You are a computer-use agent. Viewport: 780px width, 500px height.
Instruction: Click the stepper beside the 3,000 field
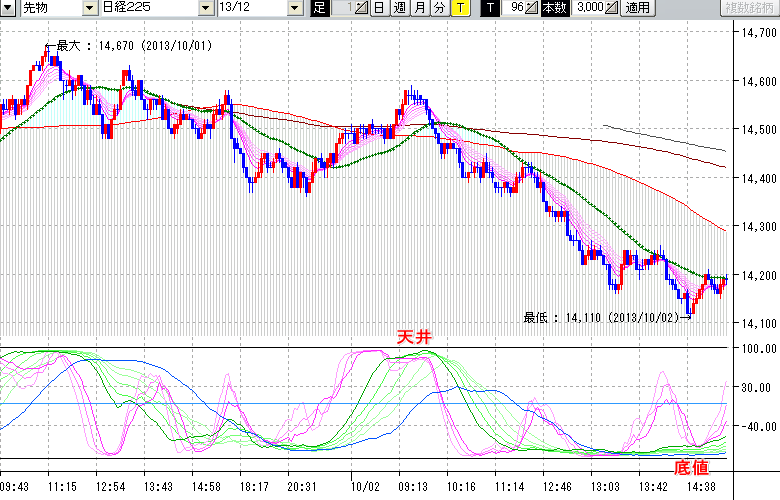click(x=612, y=8)
